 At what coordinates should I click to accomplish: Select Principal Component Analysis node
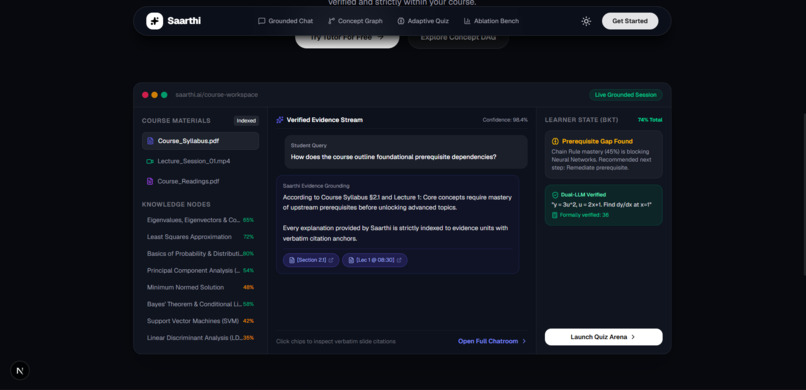pos(200,270)
